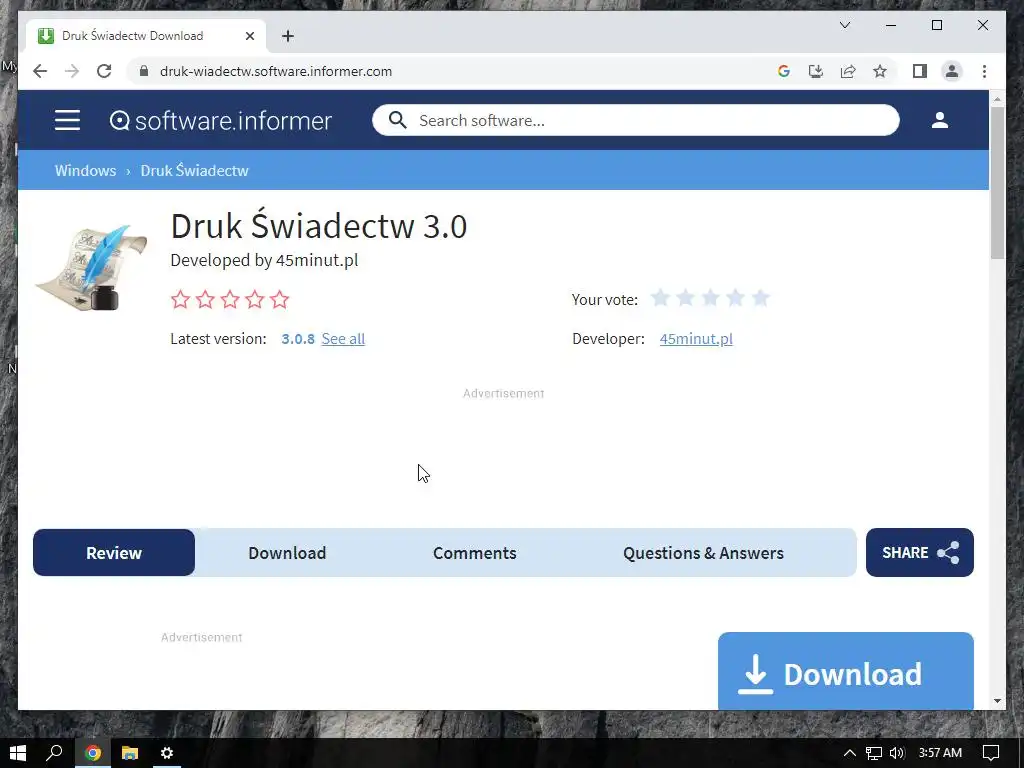Click the 3.0.8 latest version number
The width and height of the screenshot is (1024, 768).
tap(298, 338)
